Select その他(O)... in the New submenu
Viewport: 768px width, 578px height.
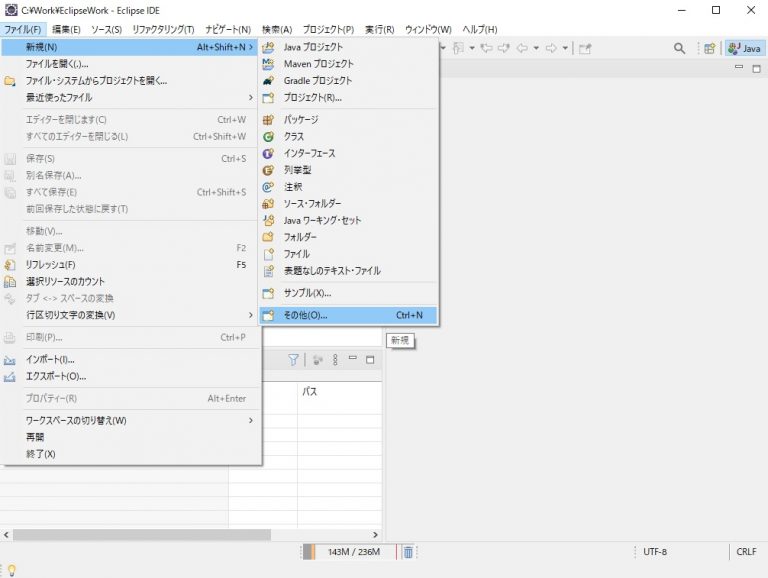(x=305, y=315)
